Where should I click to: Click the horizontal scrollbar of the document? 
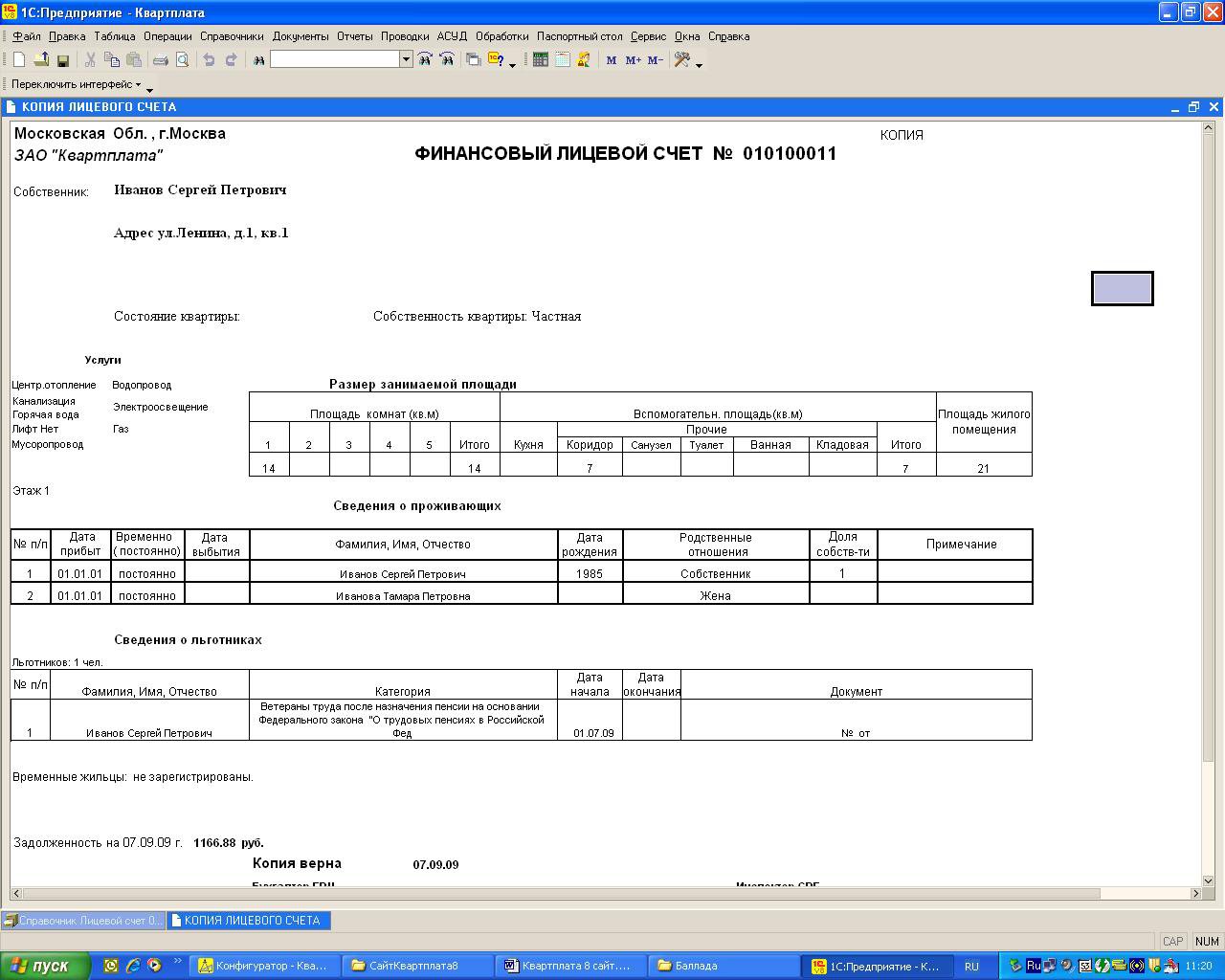pos(574,893)
